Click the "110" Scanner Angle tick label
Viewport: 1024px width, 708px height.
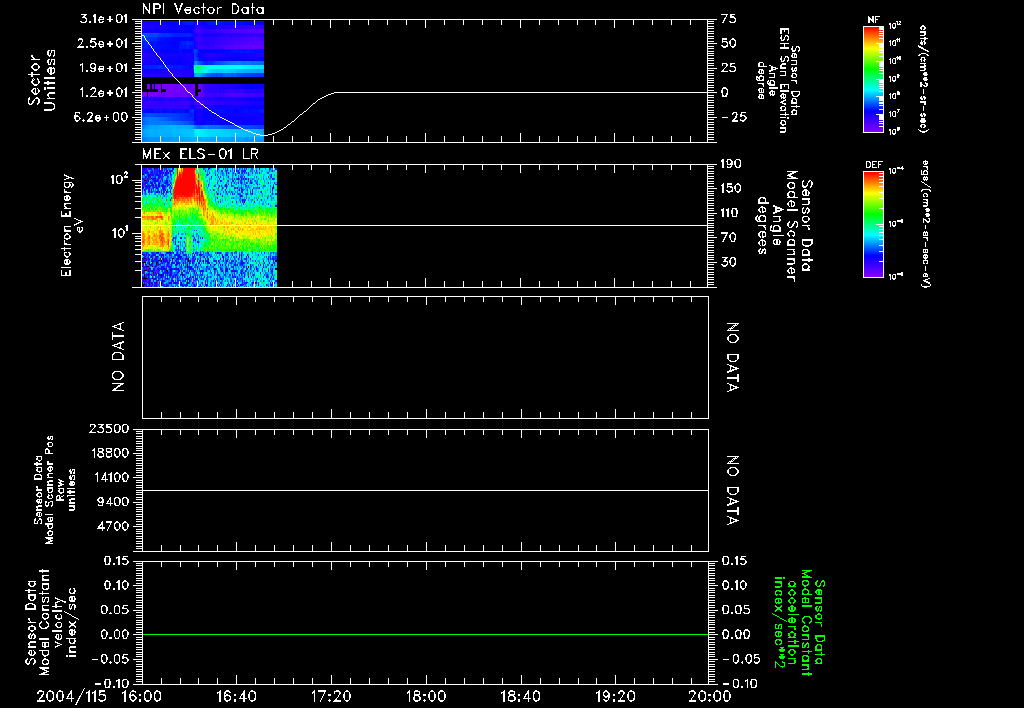point(731,213)
